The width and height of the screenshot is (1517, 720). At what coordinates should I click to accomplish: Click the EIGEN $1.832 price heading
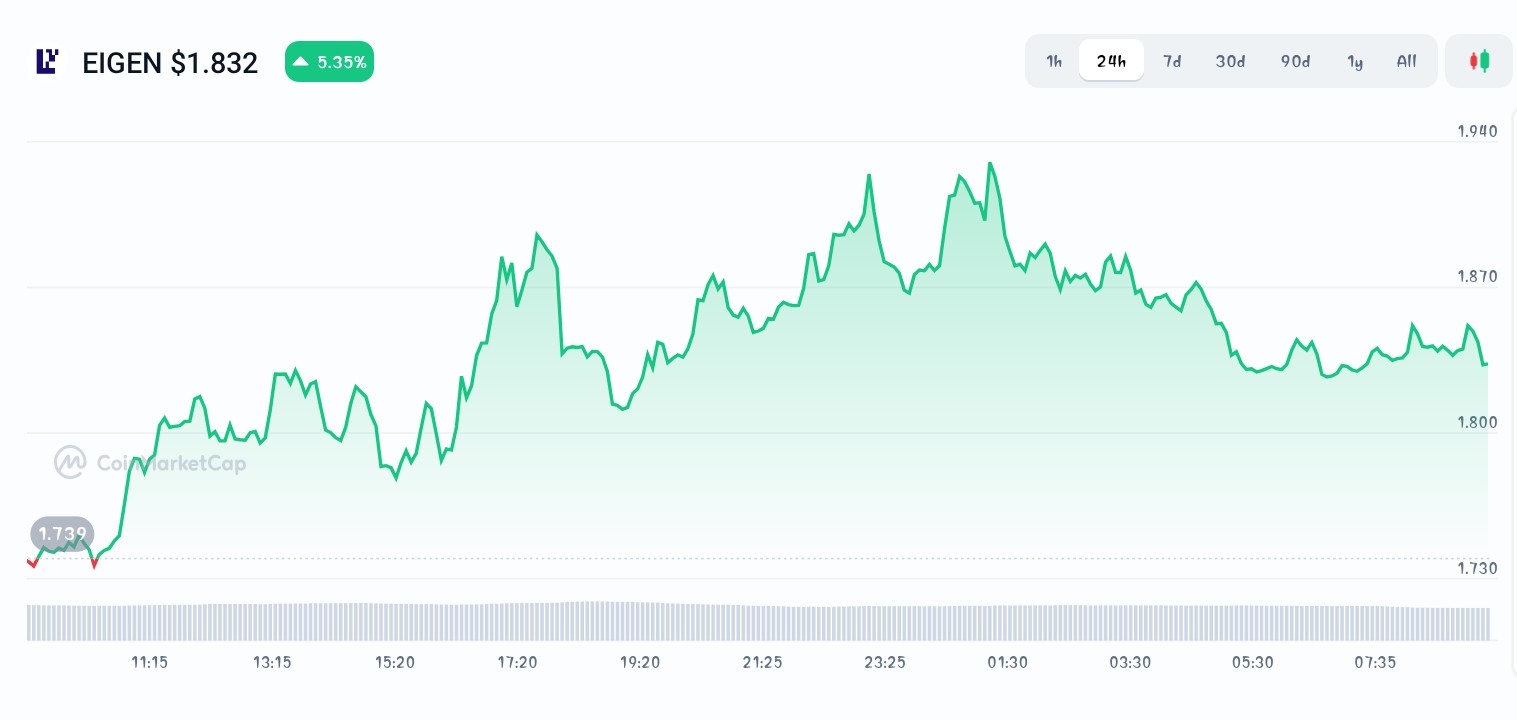coord(170,63)
